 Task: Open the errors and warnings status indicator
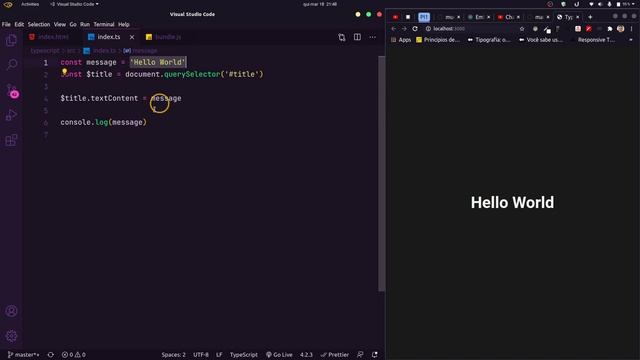pyautogui.click(x=73, y=355)
